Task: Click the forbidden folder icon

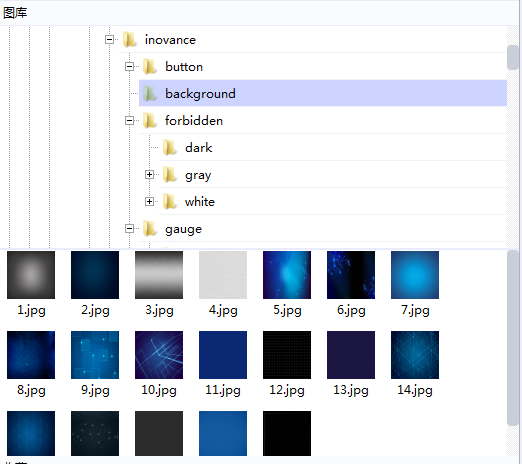Action: pyautogui.click(x=150, y=120)
